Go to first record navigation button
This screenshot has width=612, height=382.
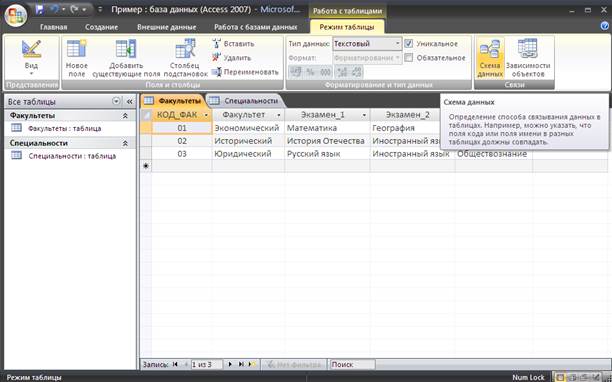[175, 364]
